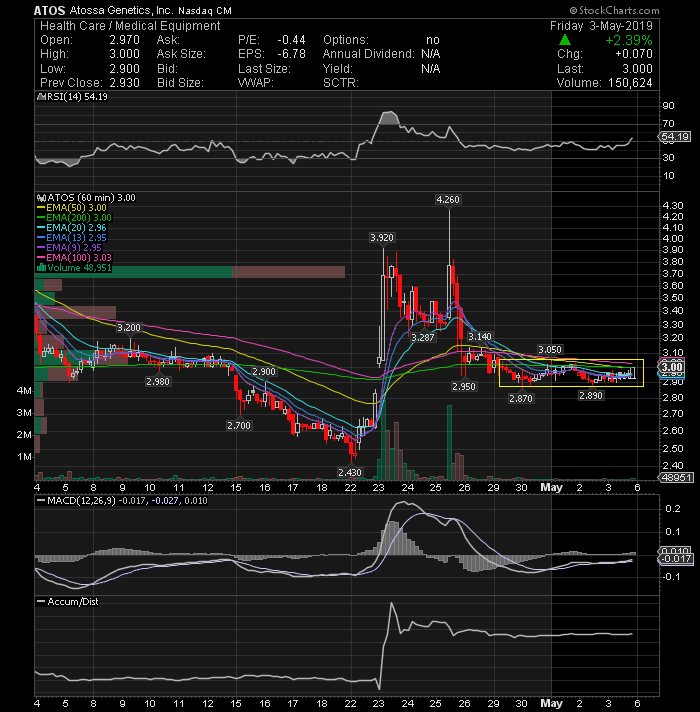Click the 3.287 price label
Image resolution: width=700 pixels, height=712 pixels.
pos(423,337)
